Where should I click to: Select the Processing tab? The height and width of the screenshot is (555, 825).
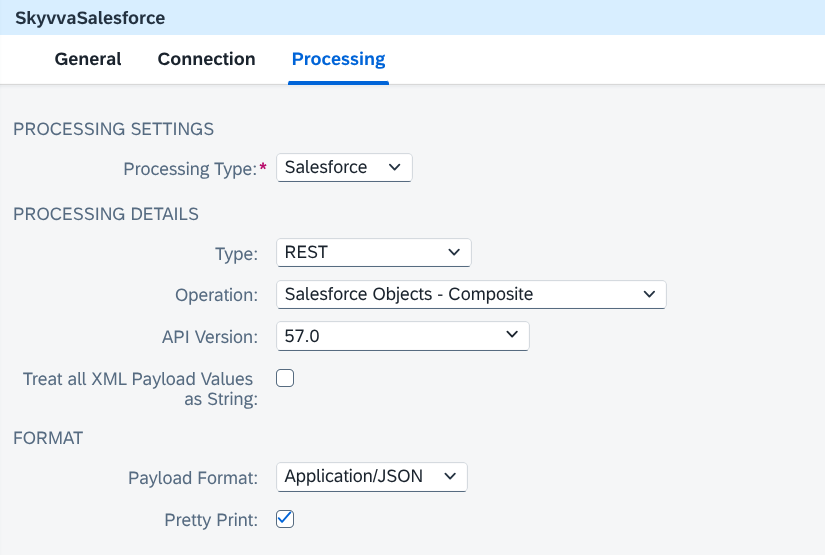pyautogui.click(x=338, y=59)
